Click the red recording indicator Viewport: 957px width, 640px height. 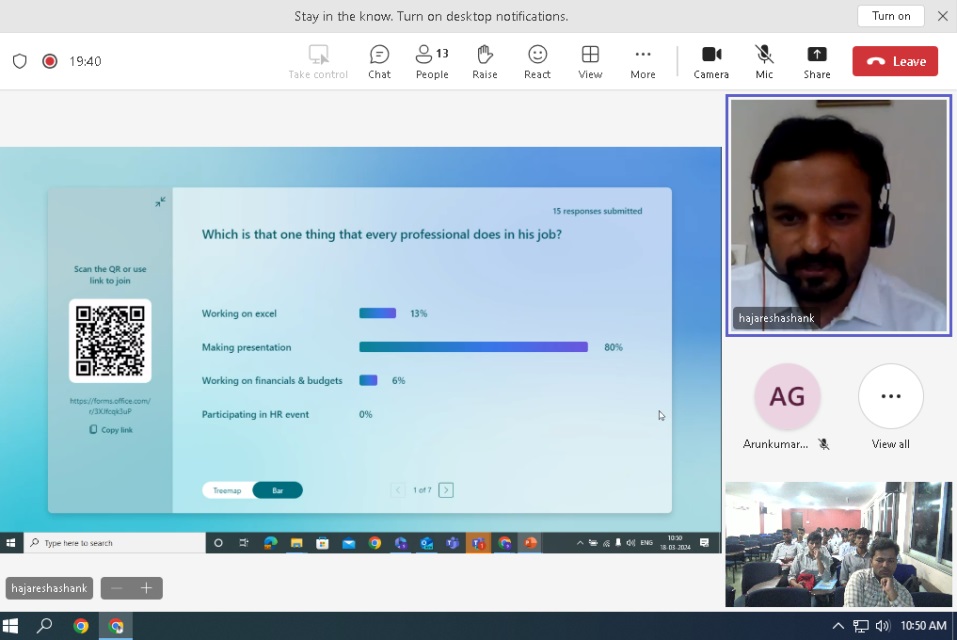tap(50, 61)
